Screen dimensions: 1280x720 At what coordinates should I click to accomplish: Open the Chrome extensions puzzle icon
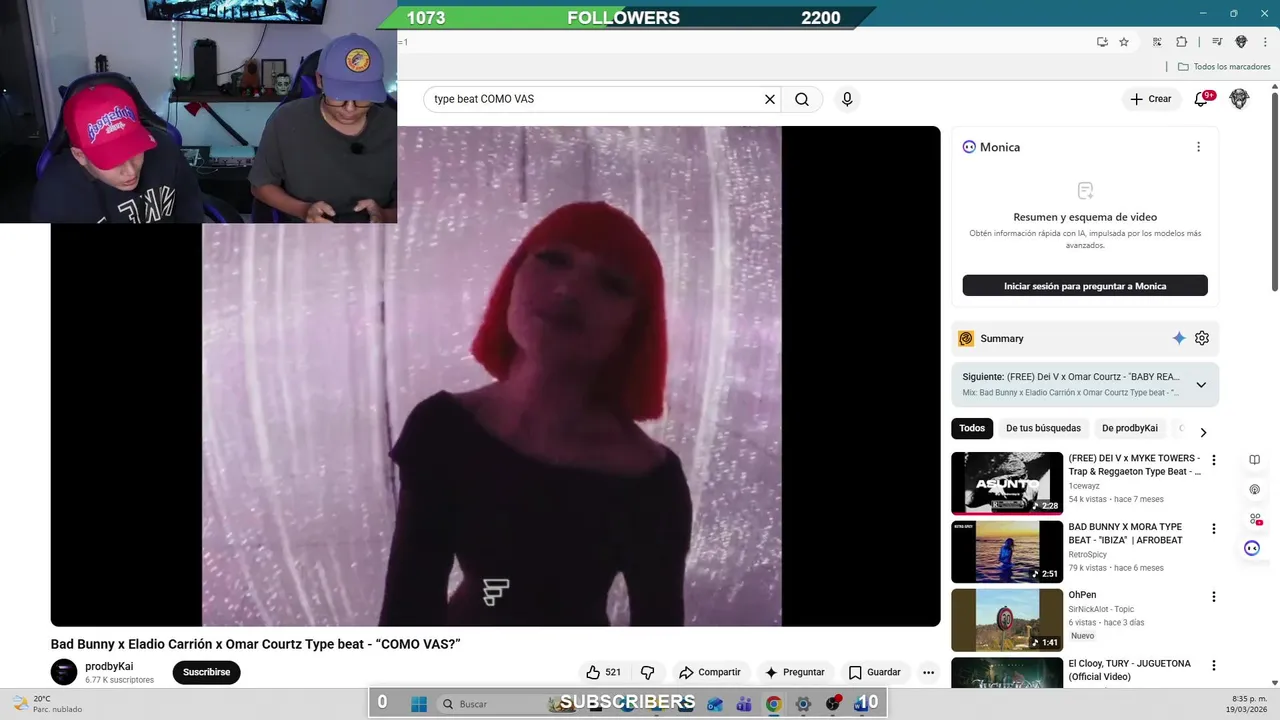tap(1181, 42)
